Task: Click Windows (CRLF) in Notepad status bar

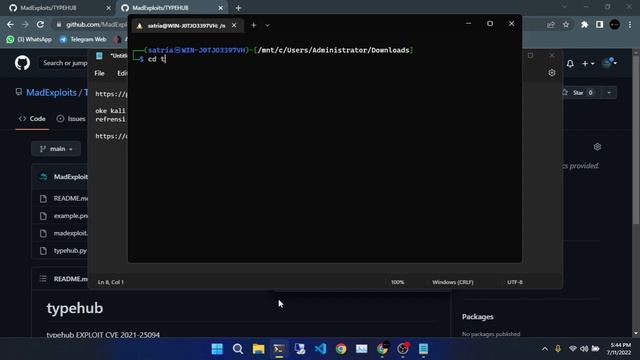Action: 453,282
